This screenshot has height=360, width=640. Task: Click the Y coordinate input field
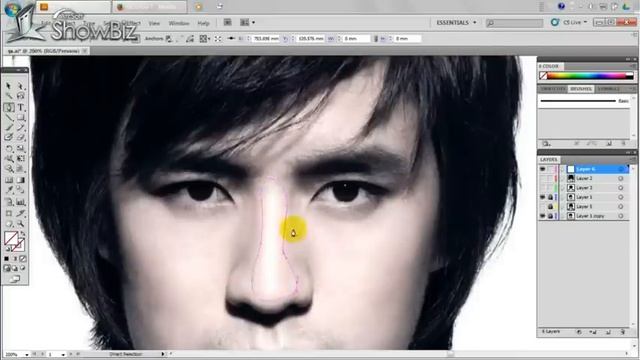pyautogui.click(x=311, y=39)
